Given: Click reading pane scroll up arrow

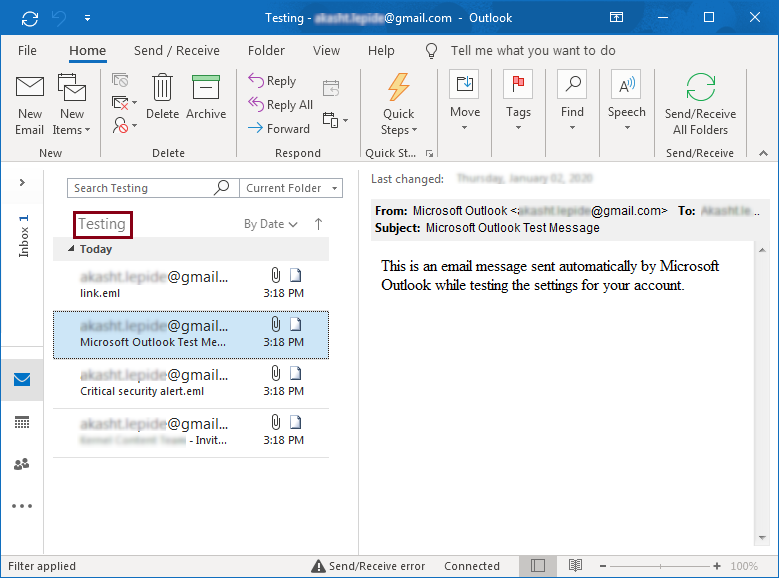Looking at the screenshot, I should click(x=762, y=250).
